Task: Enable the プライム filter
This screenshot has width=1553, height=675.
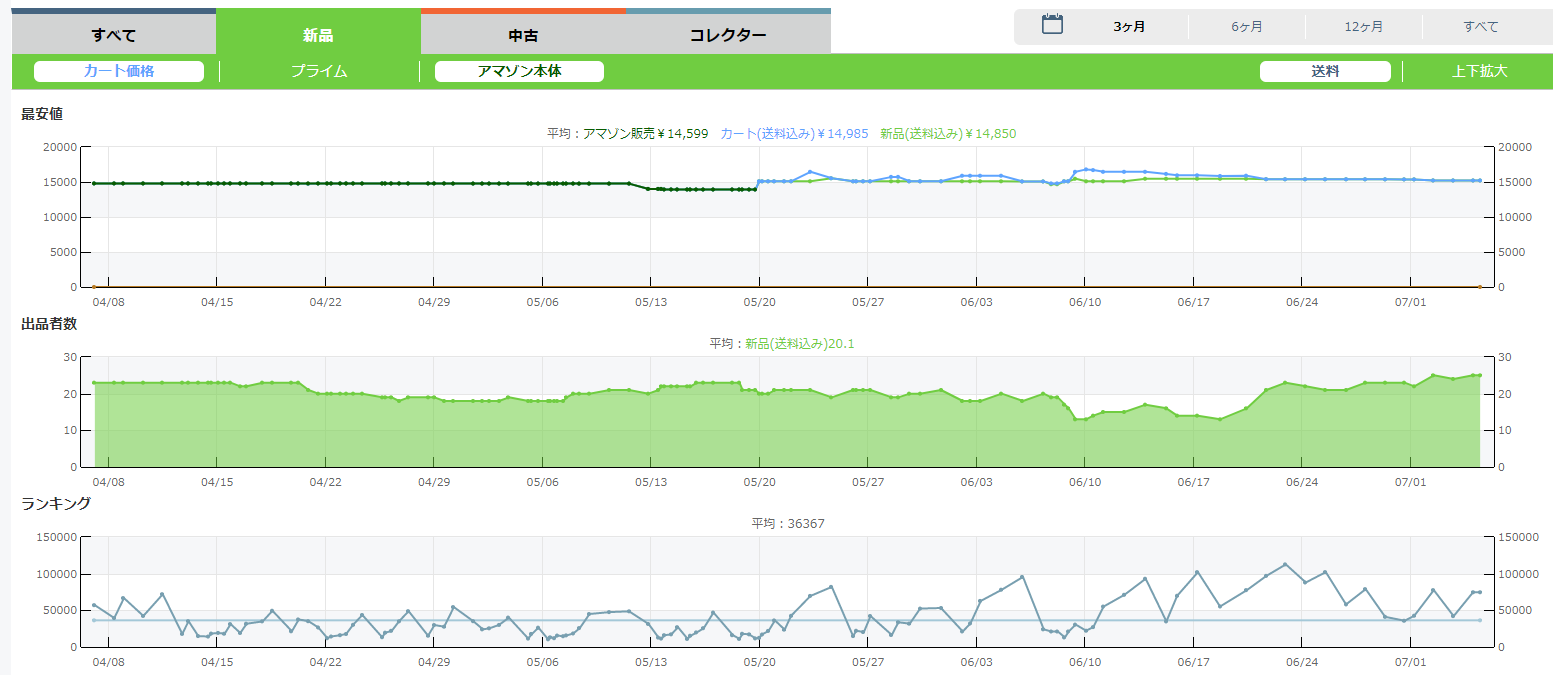Action: tap(319, 71)
